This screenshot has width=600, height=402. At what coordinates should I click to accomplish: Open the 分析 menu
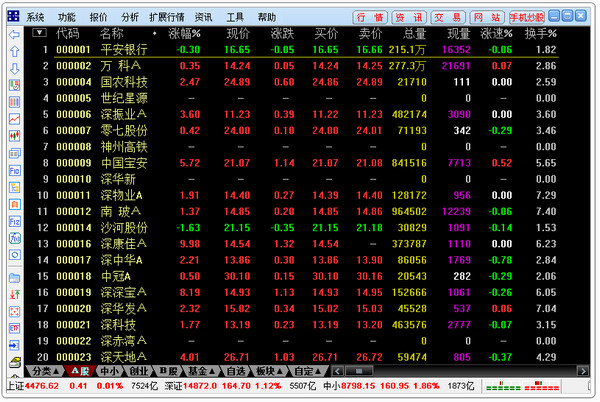130,17
